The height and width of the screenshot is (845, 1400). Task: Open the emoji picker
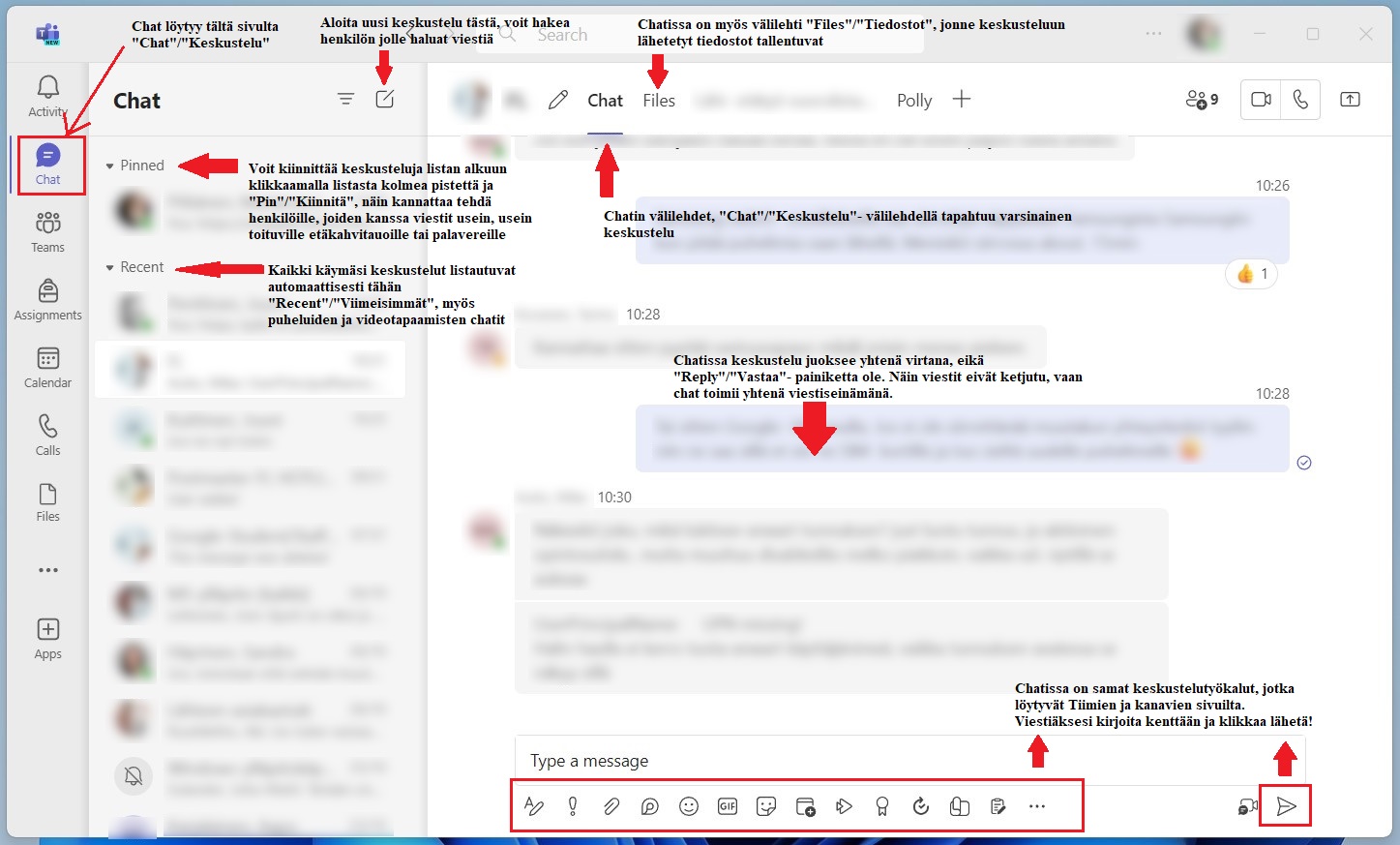(x=689, y=806)
